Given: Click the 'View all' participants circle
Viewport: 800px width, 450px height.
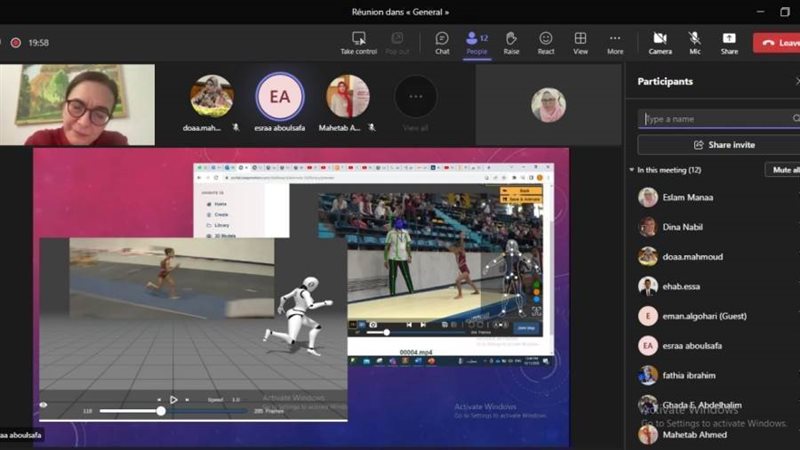Looking at the screenshot, I should point(415,98).
